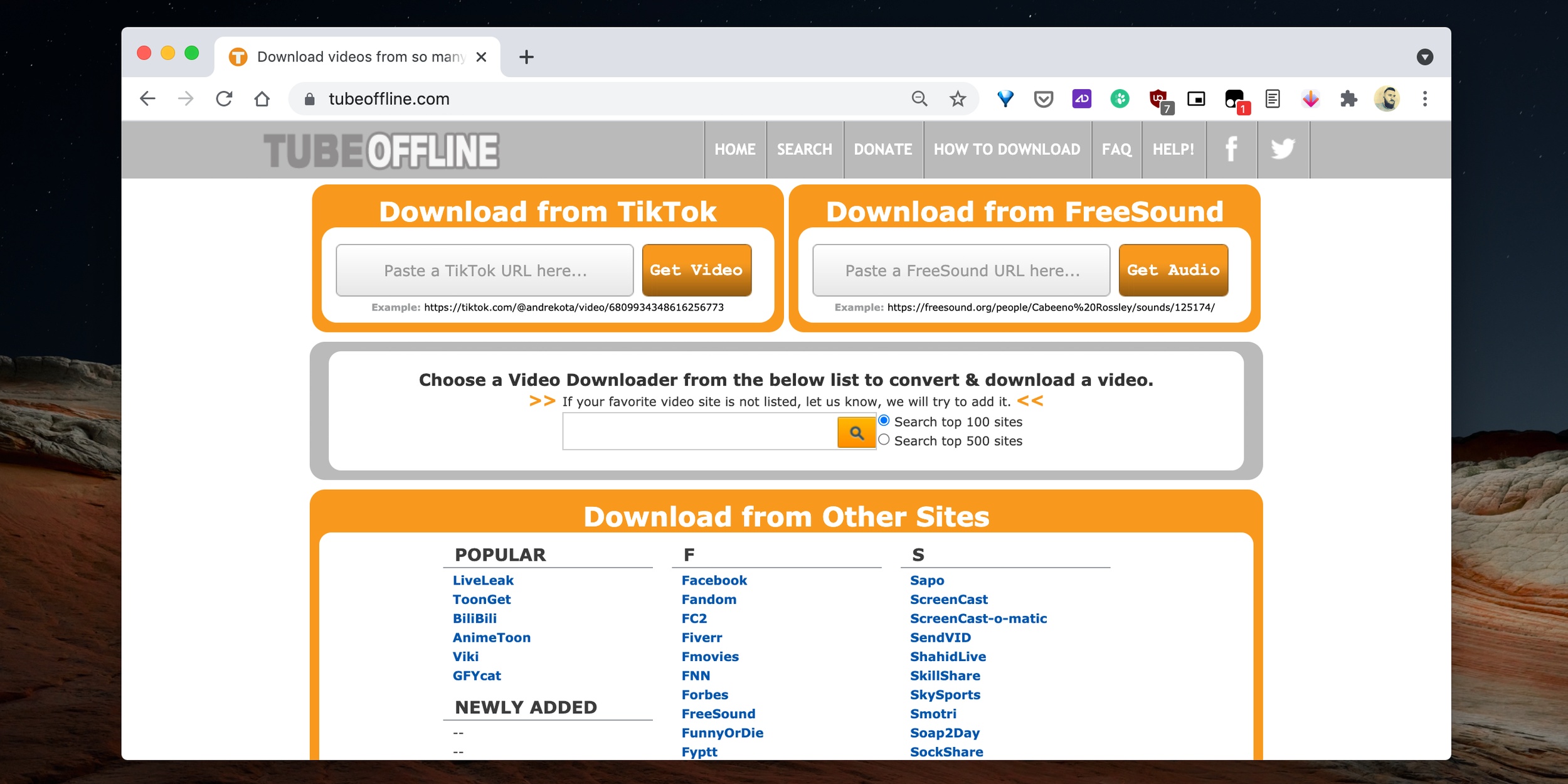The height and width of the screenshot is (784, 1568).
Task: Open the Fandom link
Action: [709, 600]
